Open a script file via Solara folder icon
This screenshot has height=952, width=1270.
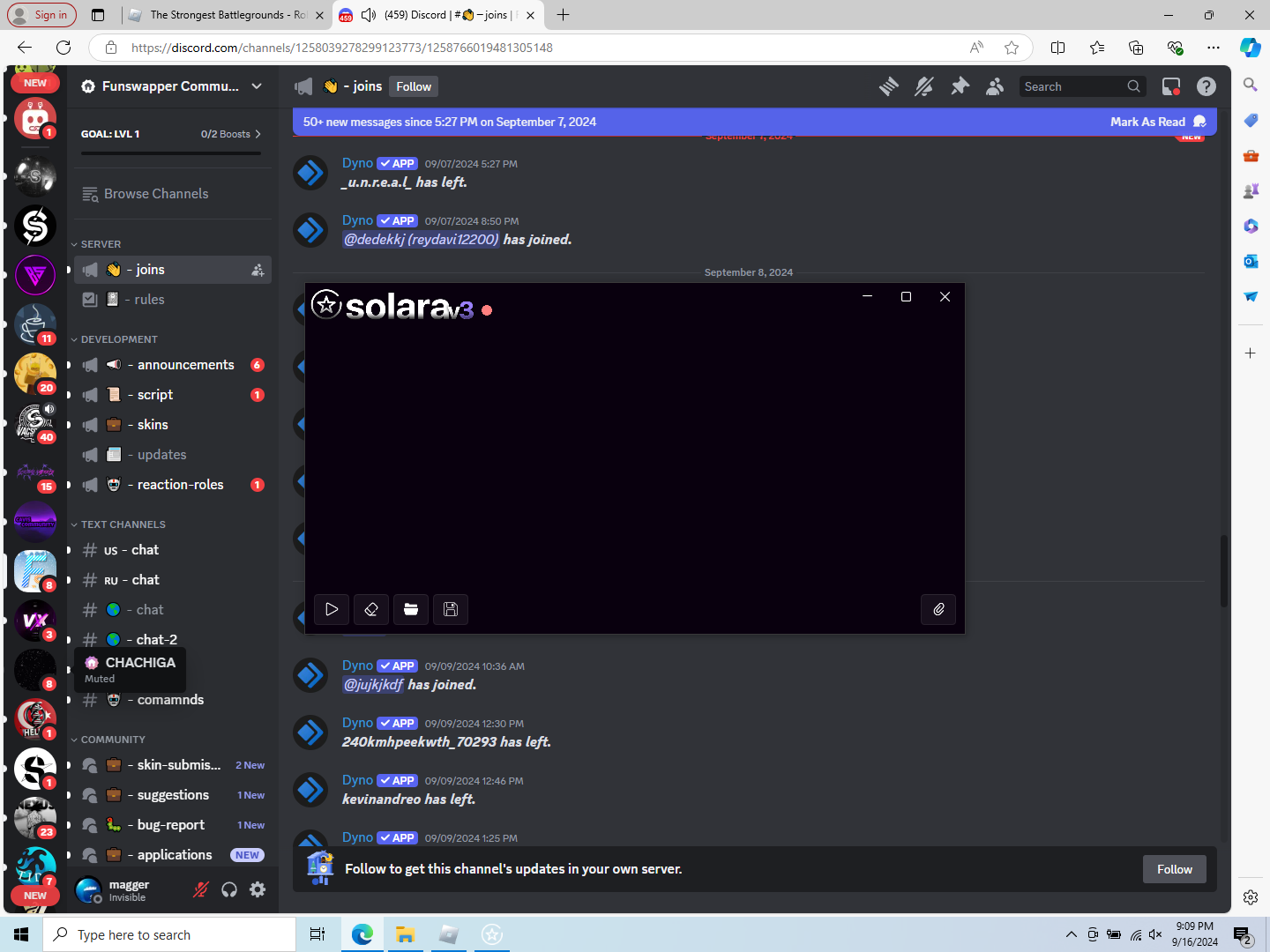pyautogui.click(x=411, y=609)
